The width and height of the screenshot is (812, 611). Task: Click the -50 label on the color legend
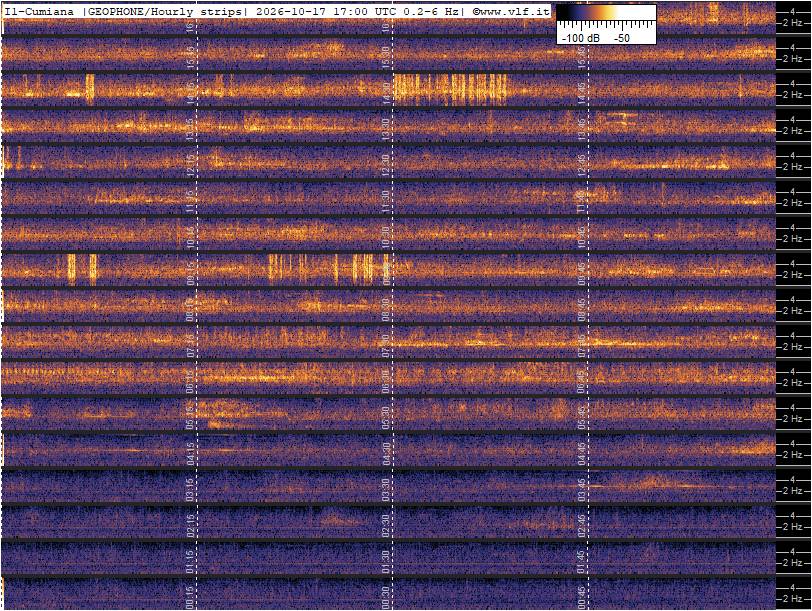coord(622,38)
